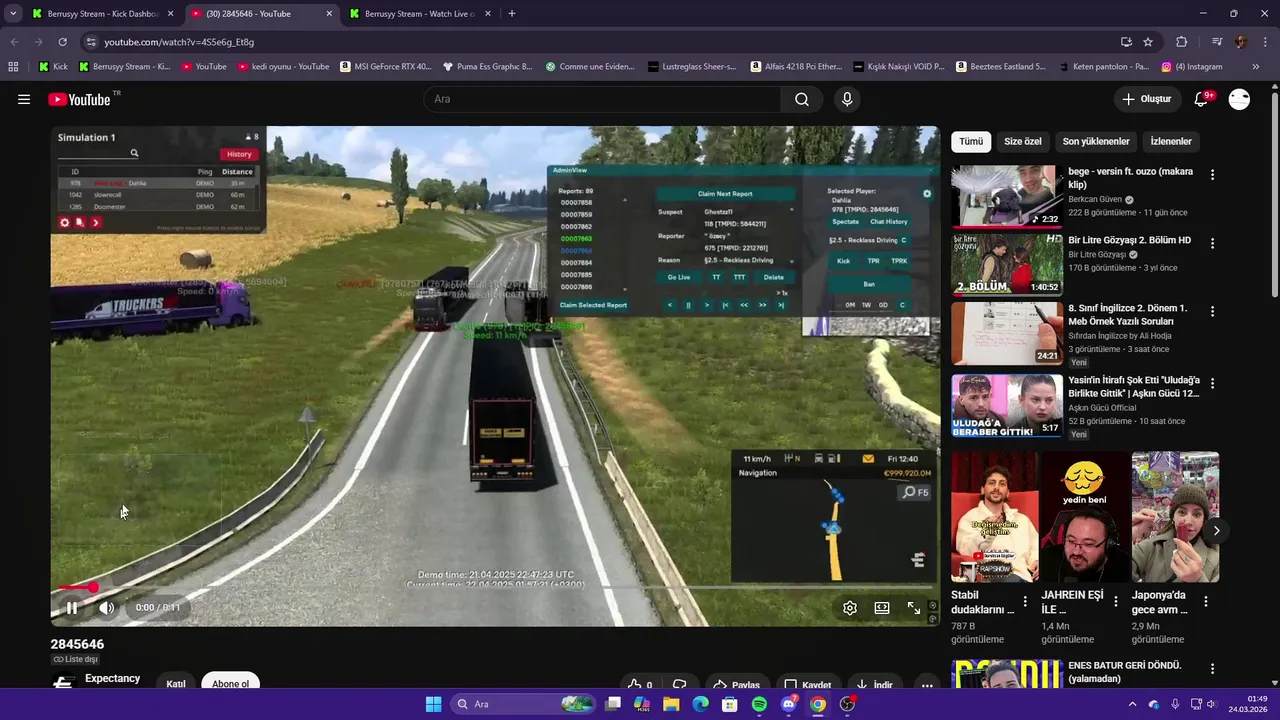
Task: Open options for JAHREIN EŞİ short
Action: [x=1115, y=602]
